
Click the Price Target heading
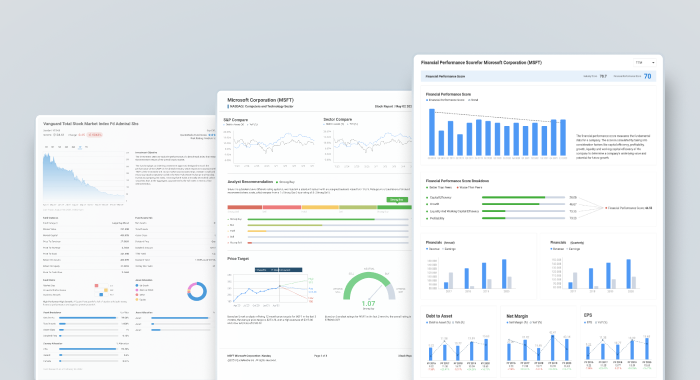[x=238, y=259]
